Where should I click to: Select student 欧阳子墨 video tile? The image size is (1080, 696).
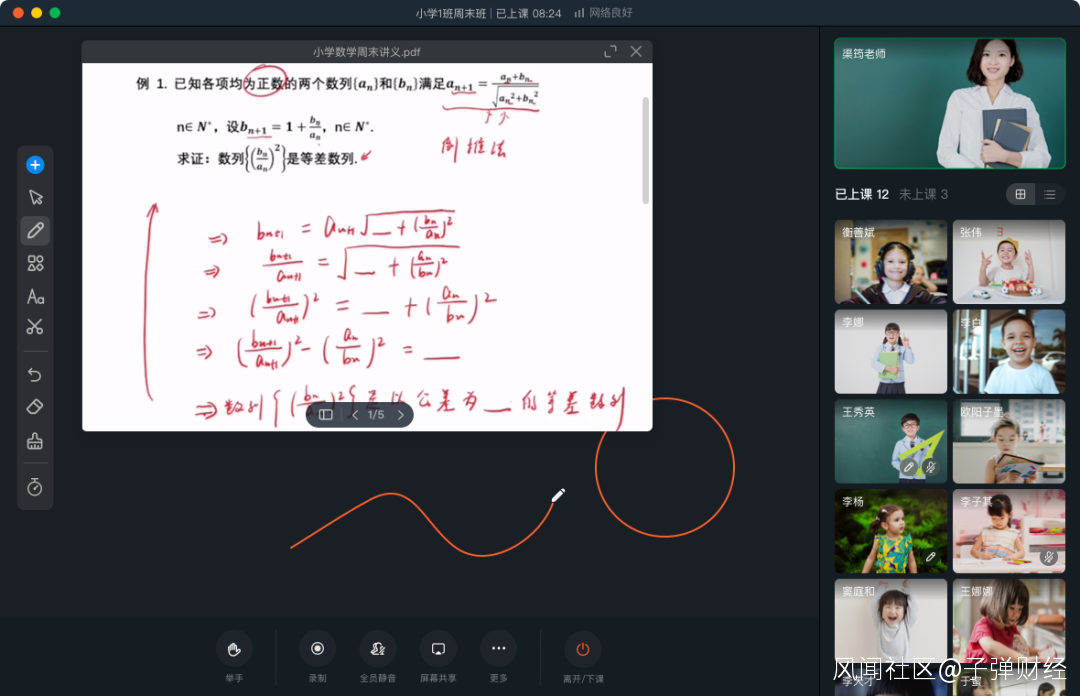click(x=1008, y=441)
